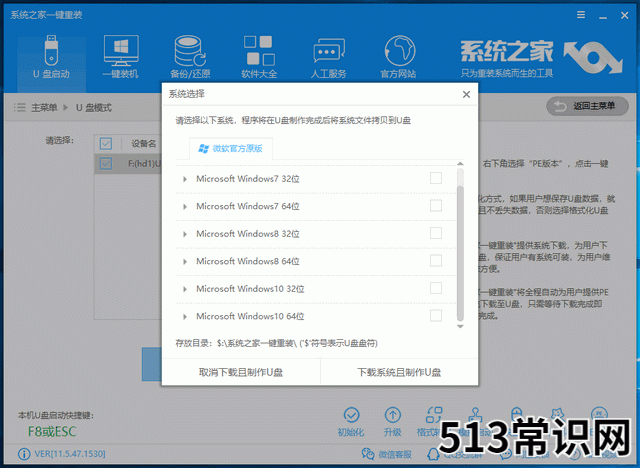
Task: Close the 系统选择 dialog
Action: [466, 94]
